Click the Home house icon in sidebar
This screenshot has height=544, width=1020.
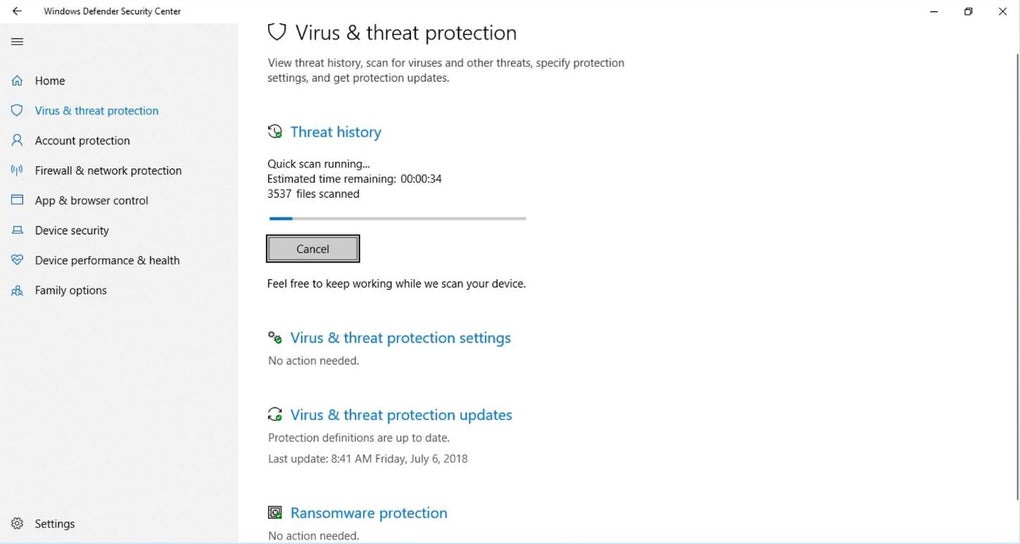click(17, 81)
